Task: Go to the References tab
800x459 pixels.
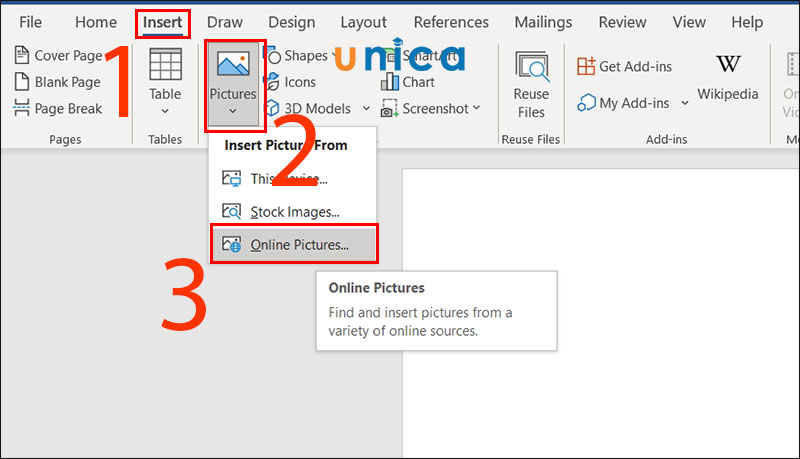Action: 451,22
